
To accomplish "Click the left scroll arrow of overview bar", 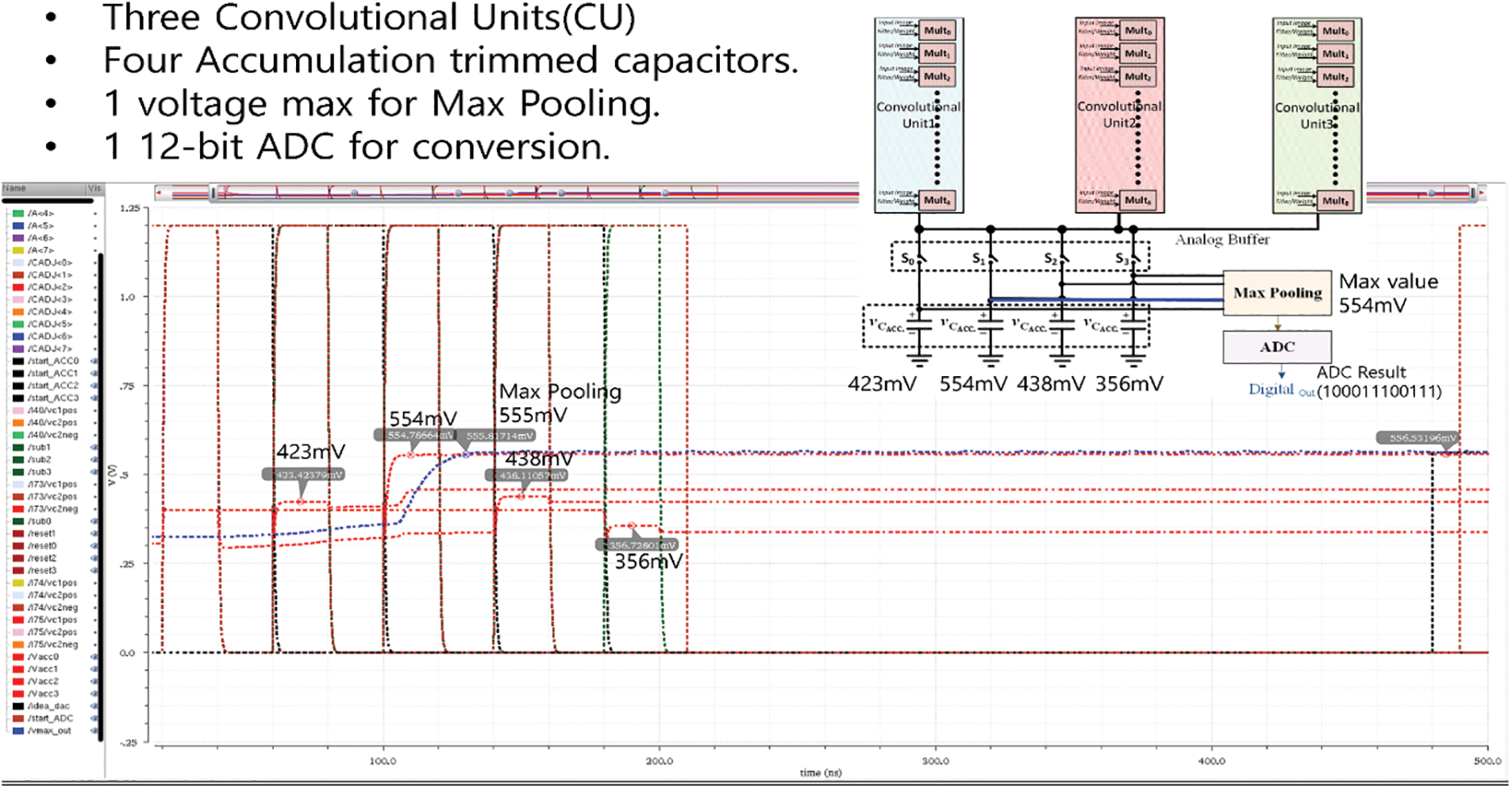I will point(160,193).
